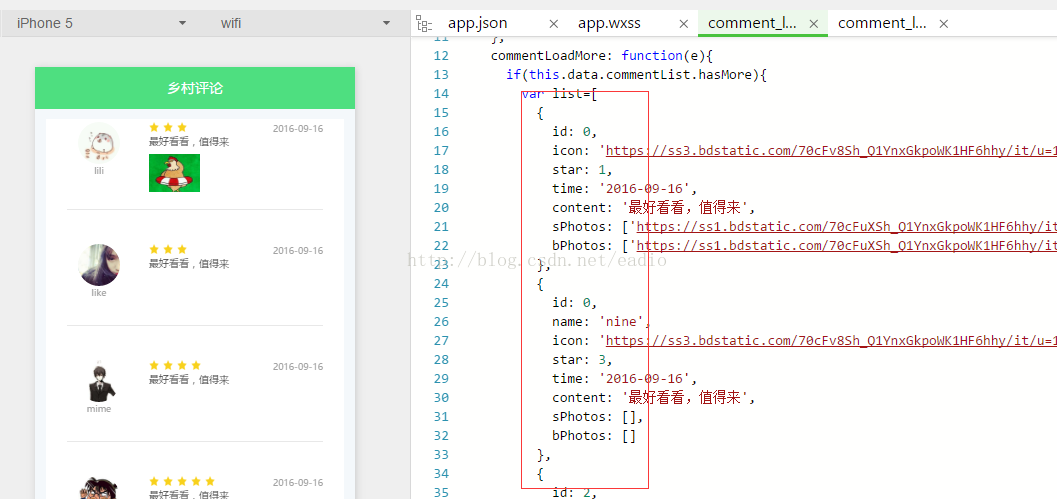This screenshot has width=1057, height=499.
Task: Click line number 24 in the gutter
Action: [x=442, y=283]
